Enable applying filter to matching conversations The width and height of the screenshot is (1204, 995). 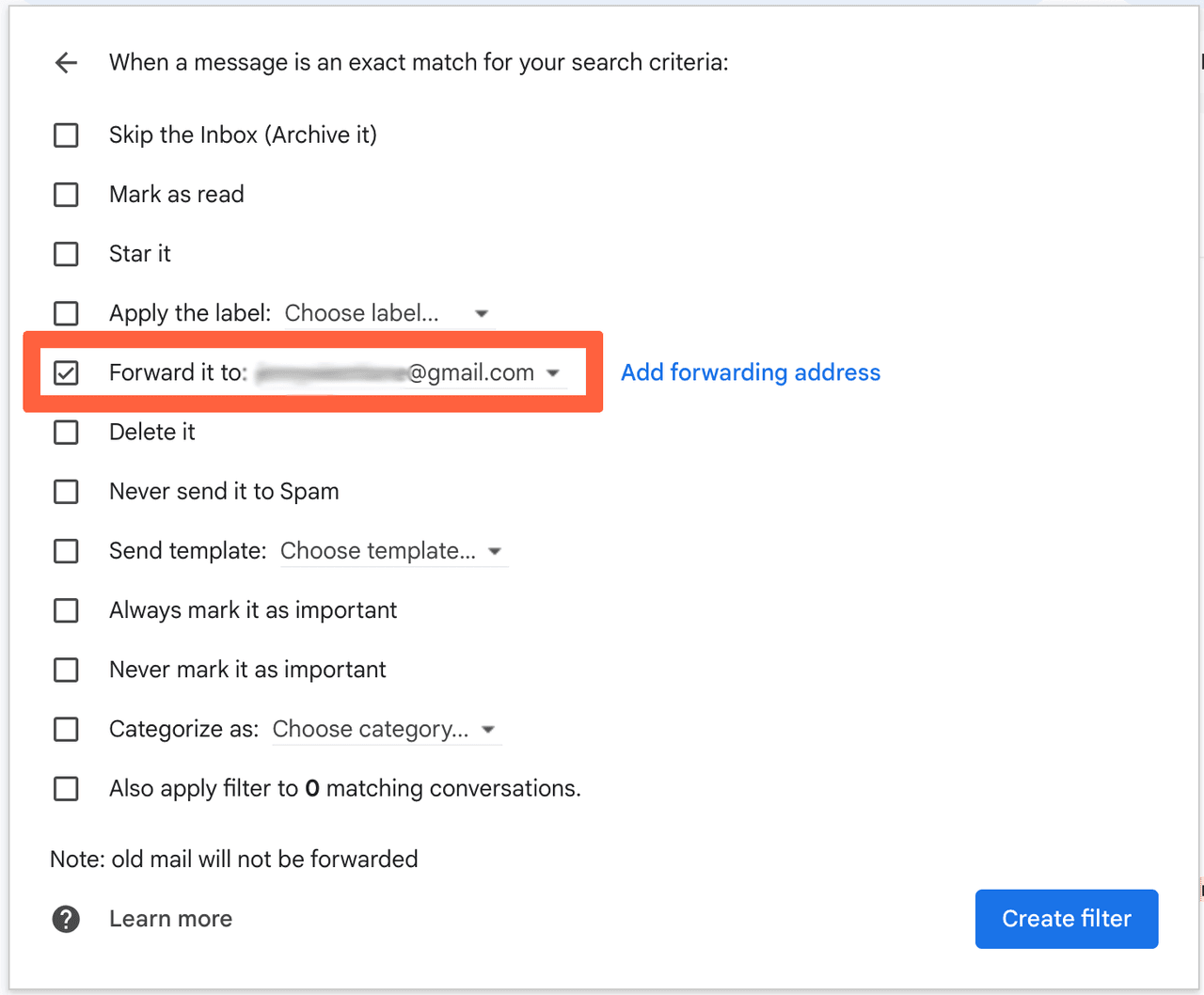click(66, 789)
